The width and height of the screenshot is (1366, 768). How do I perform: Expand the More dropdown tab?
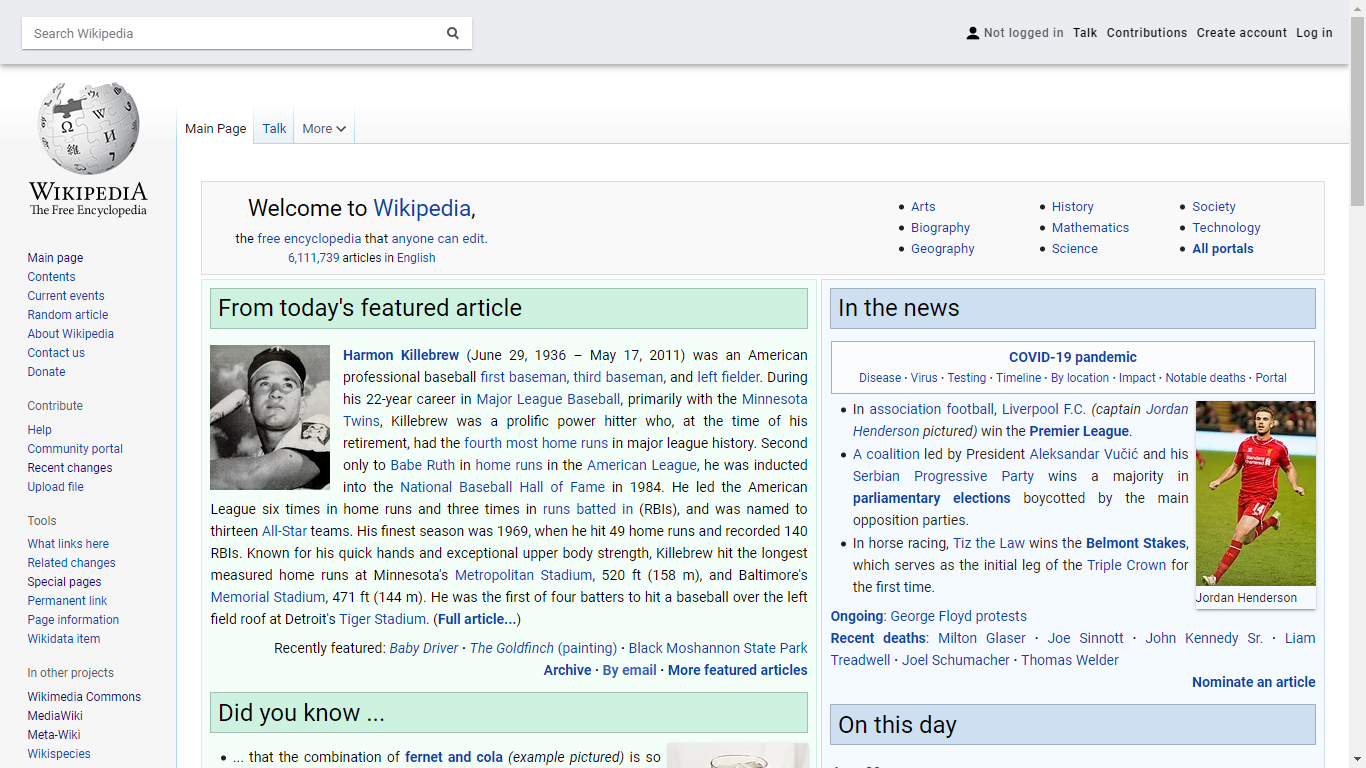[324, 128]
